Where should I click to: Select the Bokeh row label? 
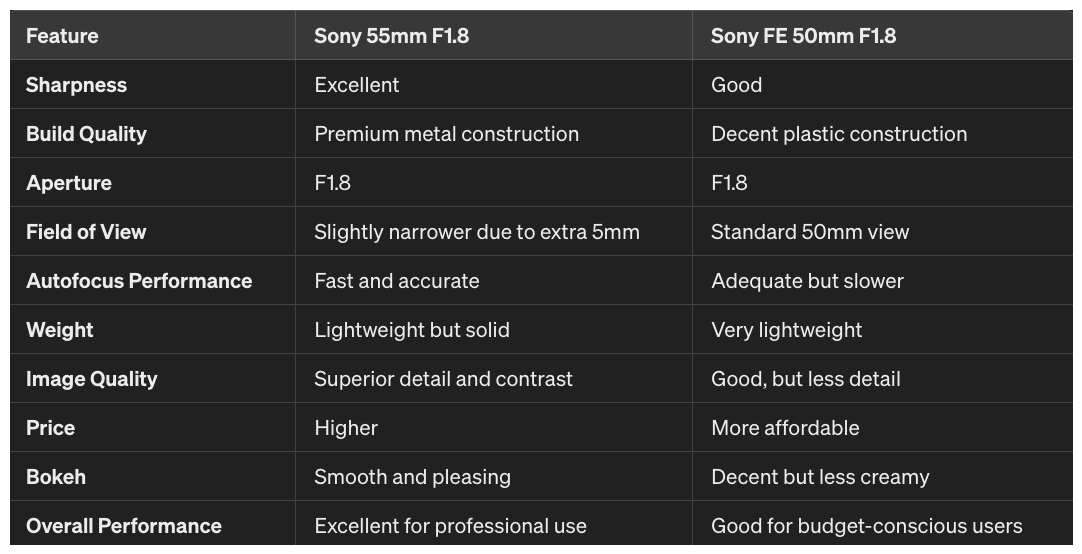(56, 477)
